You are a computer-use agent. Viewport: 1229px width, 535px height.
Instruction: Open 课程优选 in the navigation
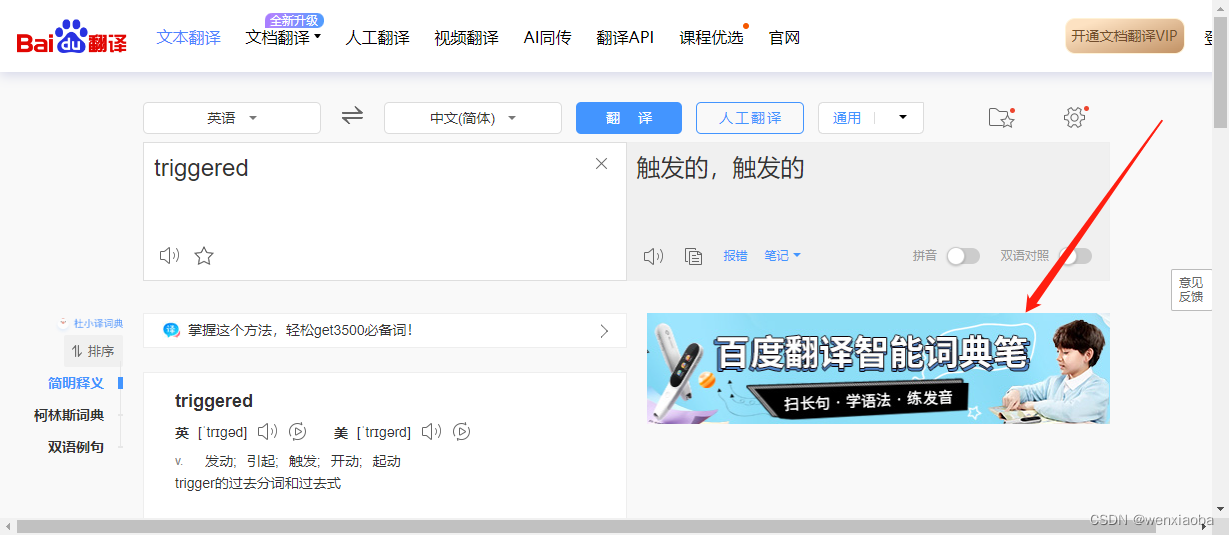point(712,38)
